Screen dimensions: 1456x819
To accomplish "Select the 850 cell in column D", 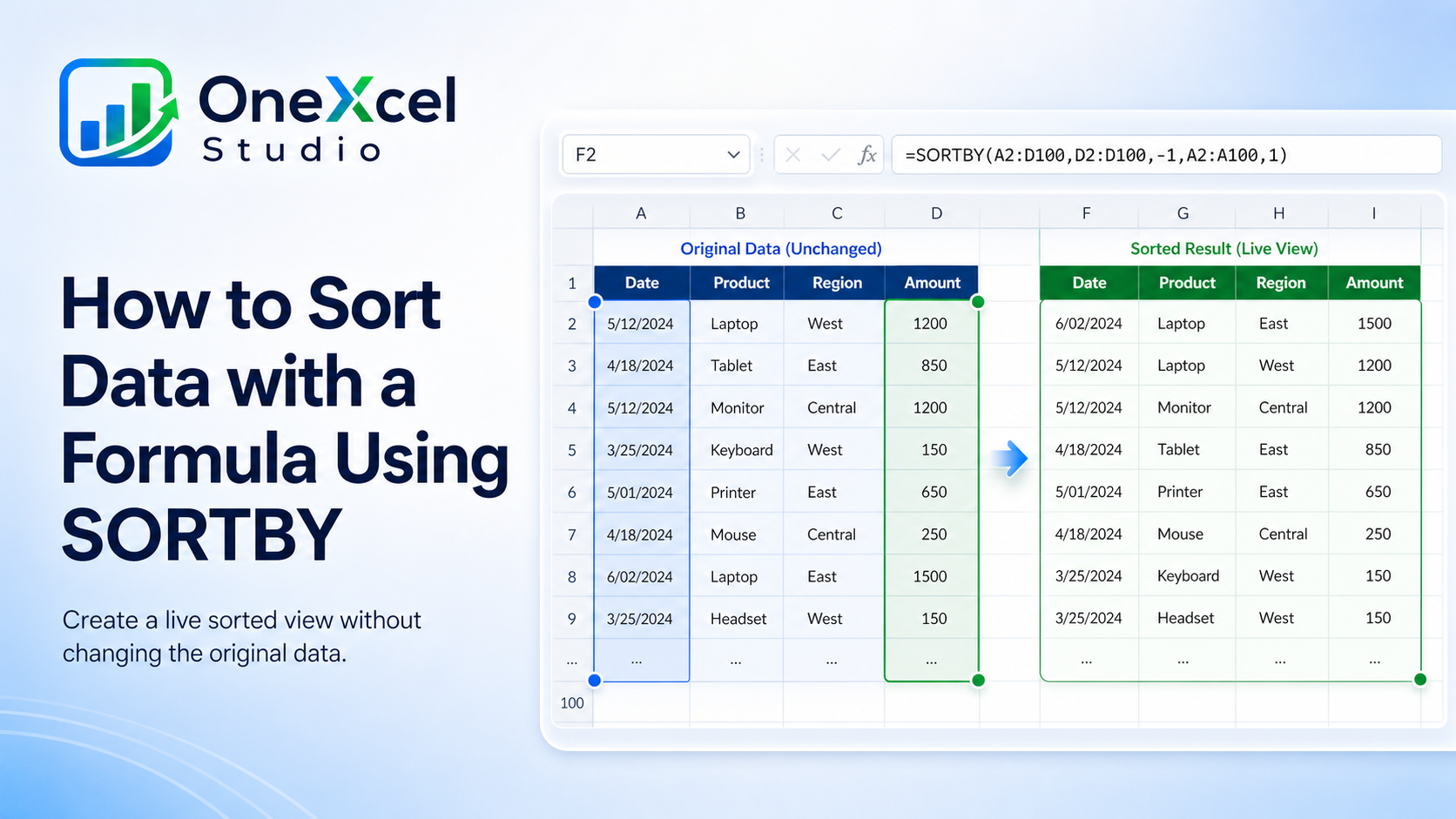I will coord(932,366).
